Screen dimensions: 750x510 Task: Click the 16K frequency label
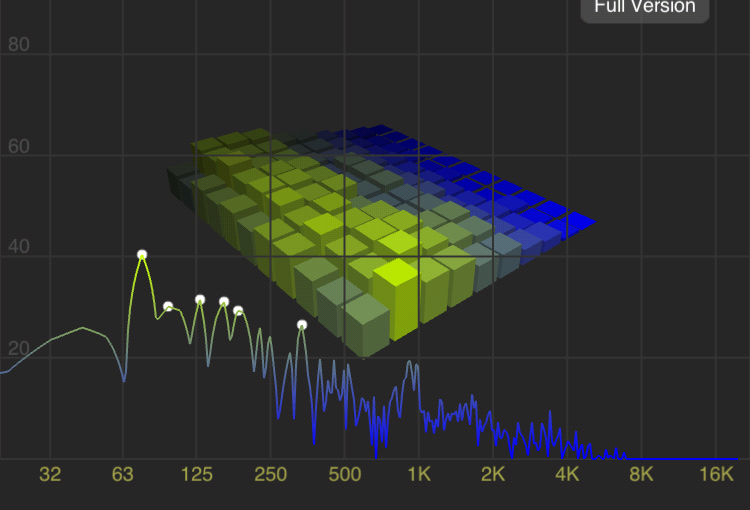(716, 475)
